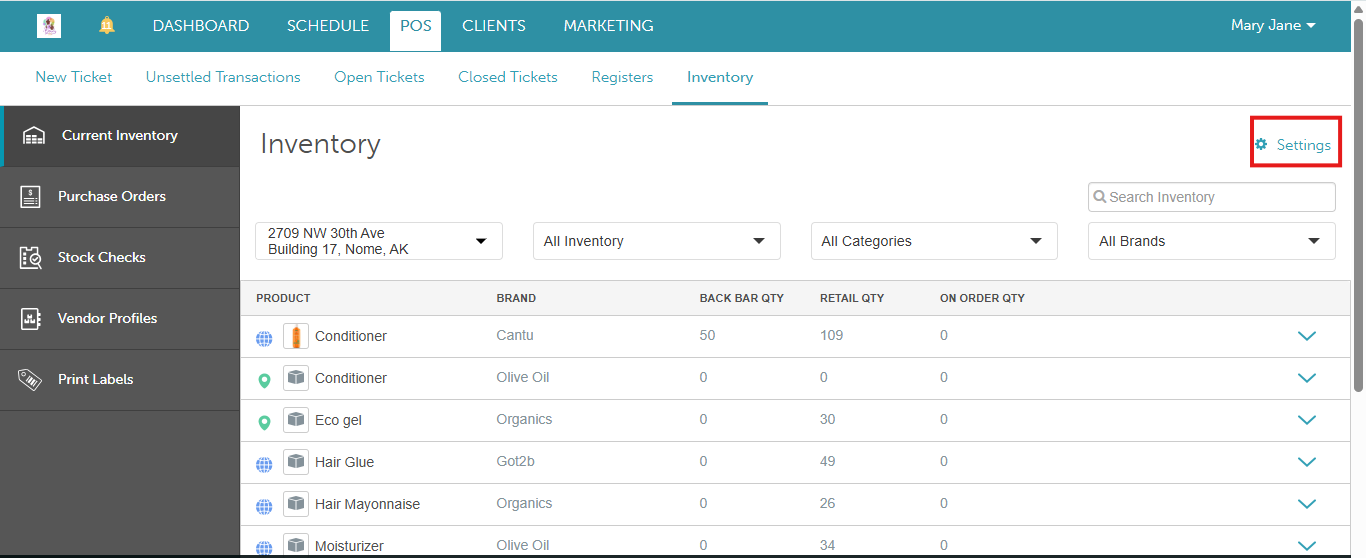
Task: Open the All Categories dropdown
Action: pos(934,241)
